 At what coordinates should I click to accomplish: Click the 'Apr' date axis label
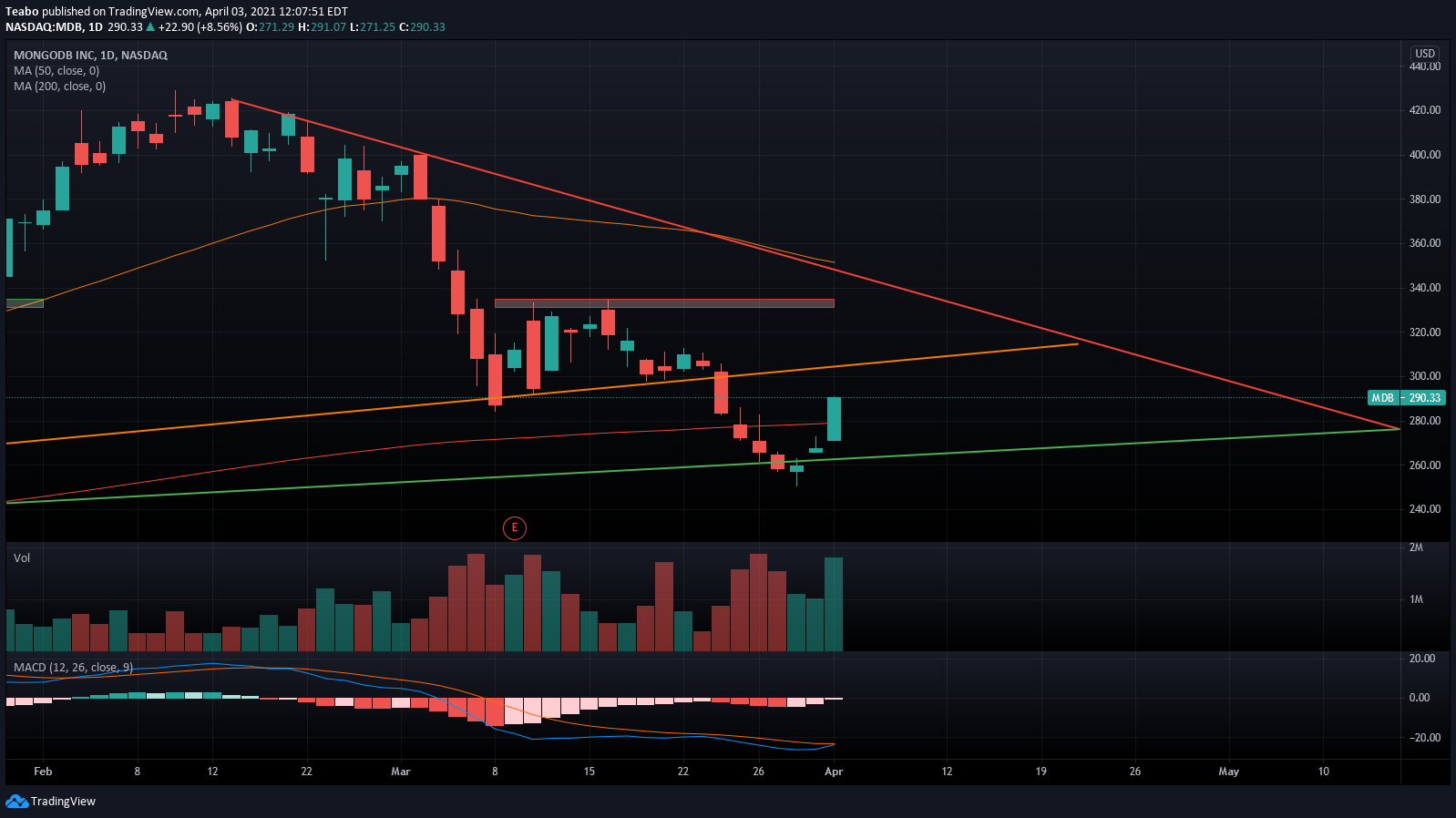tap(834, 772)
